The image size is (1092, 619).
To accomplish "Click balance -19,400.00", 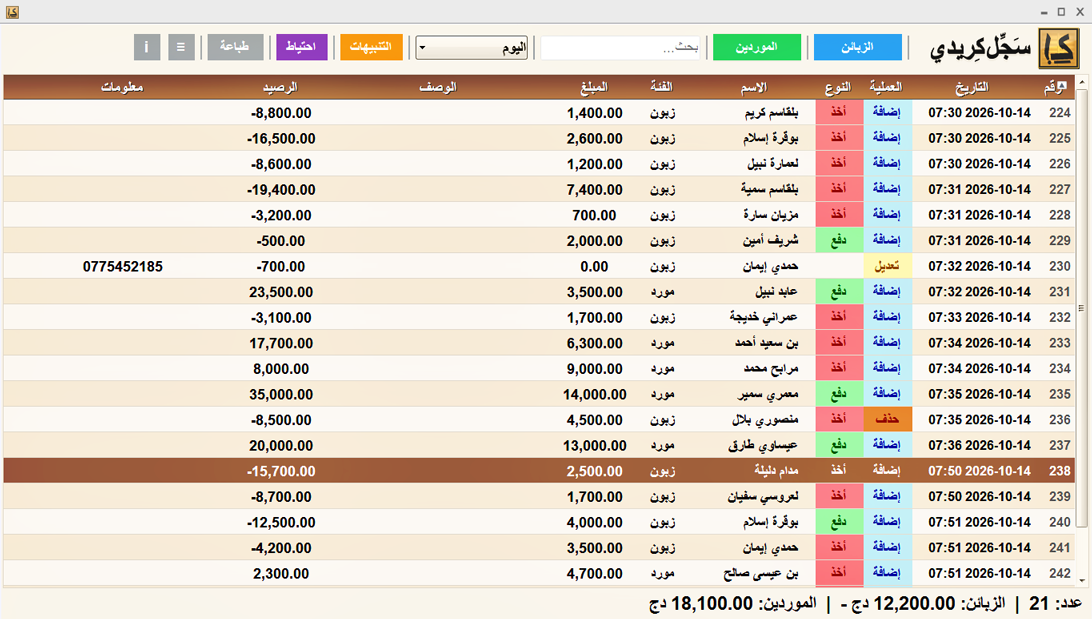I will click(281, 189).
